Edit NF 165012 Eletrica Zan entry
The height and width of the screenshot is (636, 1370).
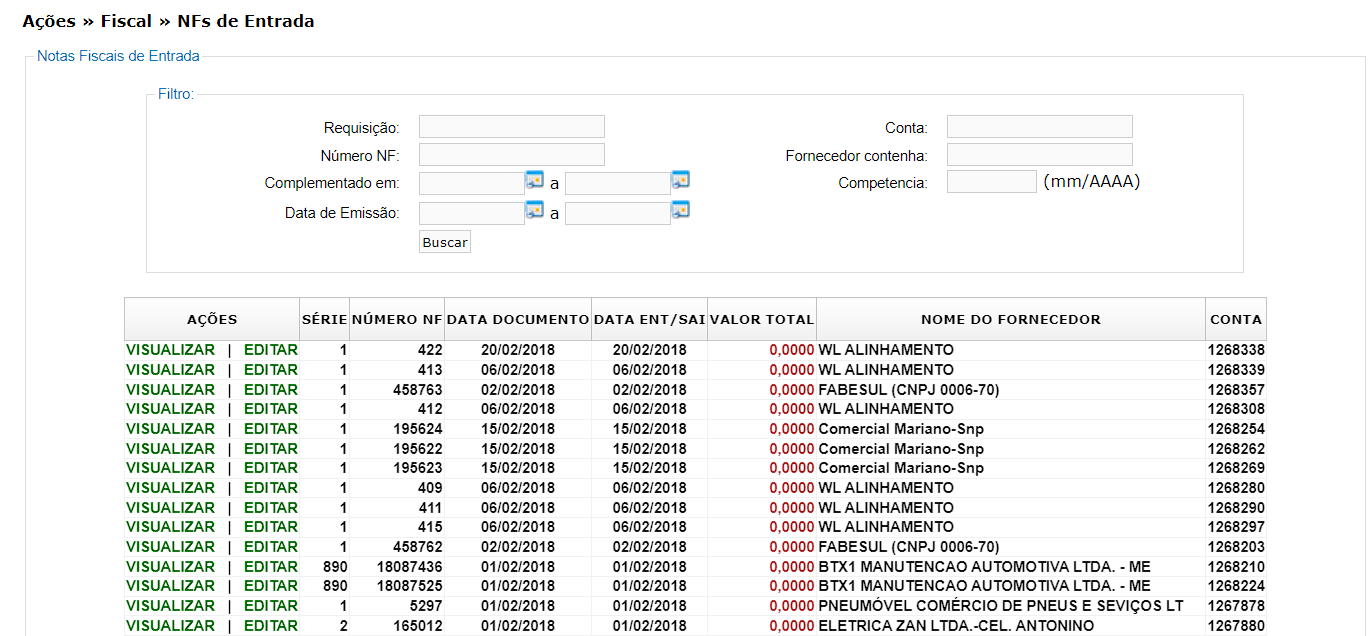tap(270, 626)
